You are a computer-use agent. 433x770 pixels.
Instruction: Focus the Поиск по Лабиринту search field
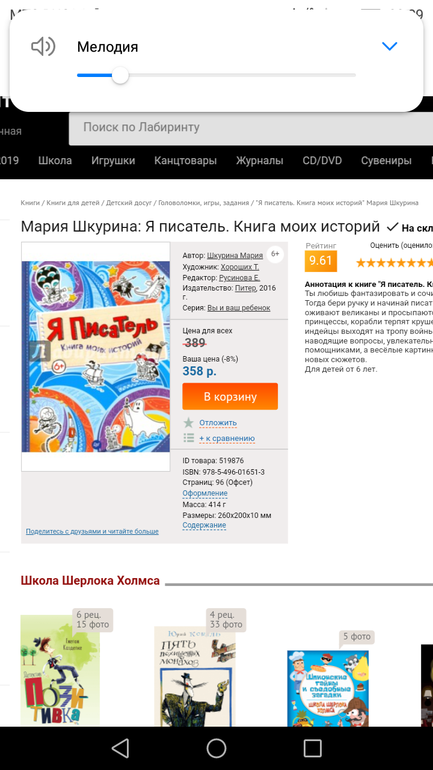click(x=251, y=128)
